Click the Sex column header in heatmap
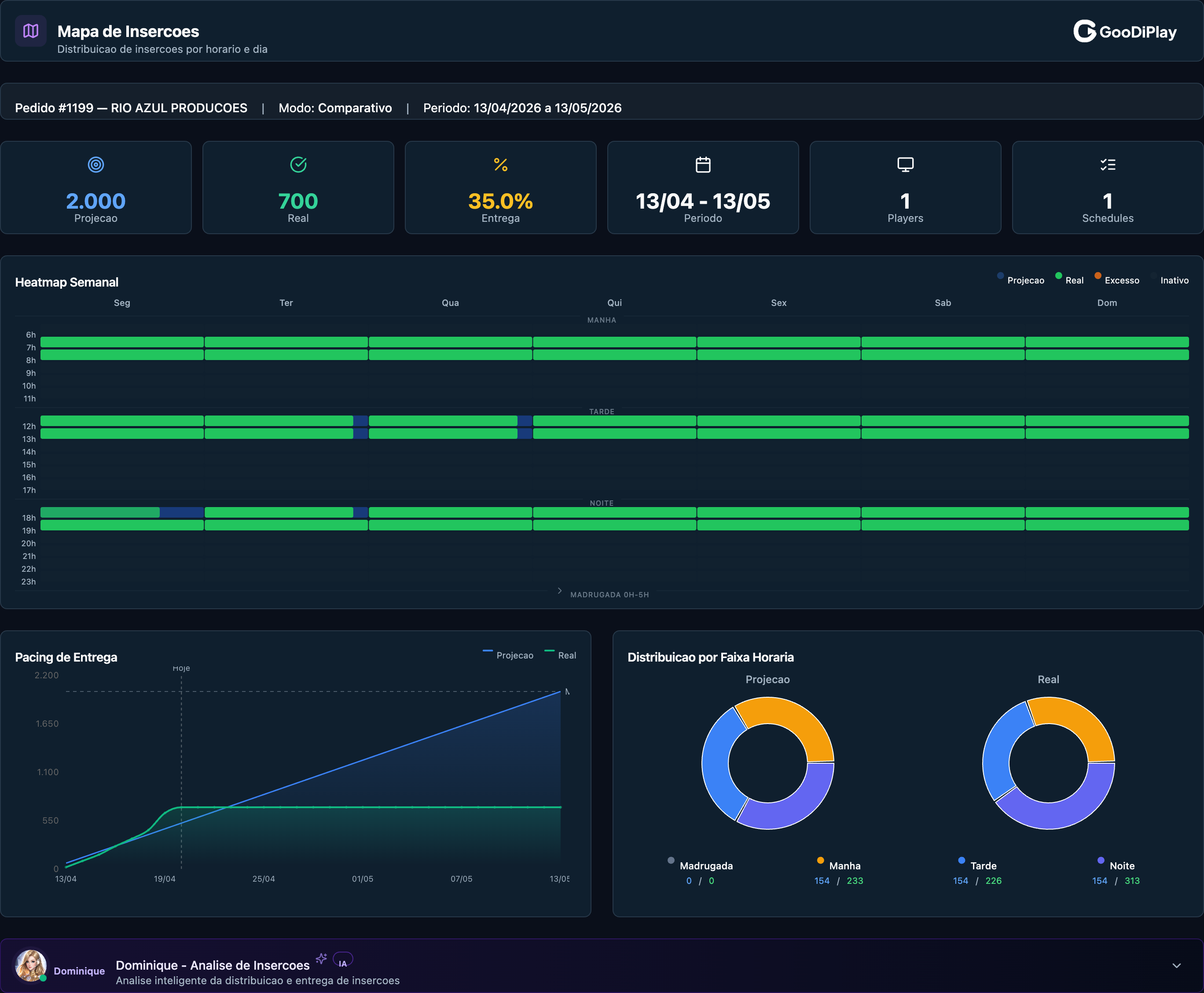The width and height of the screenshot is (1204, 993). click(x=778, y=302)
